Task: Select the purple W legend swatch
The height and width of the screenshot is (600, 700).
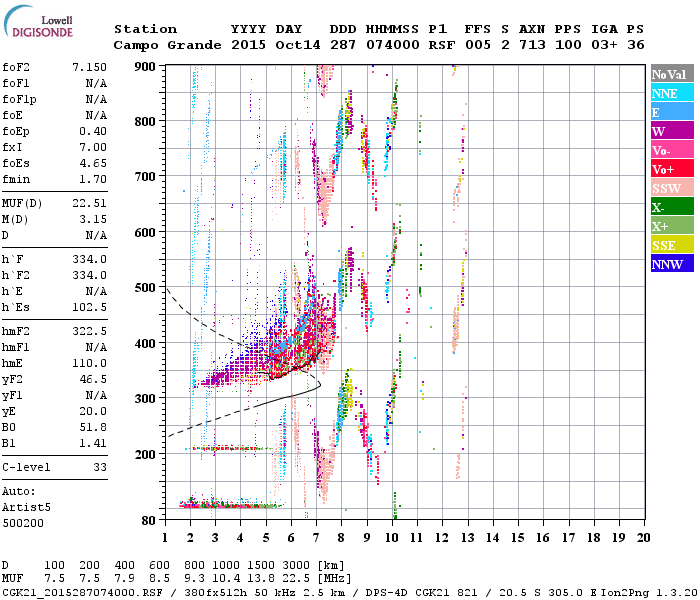Action: tap(672, 131)
